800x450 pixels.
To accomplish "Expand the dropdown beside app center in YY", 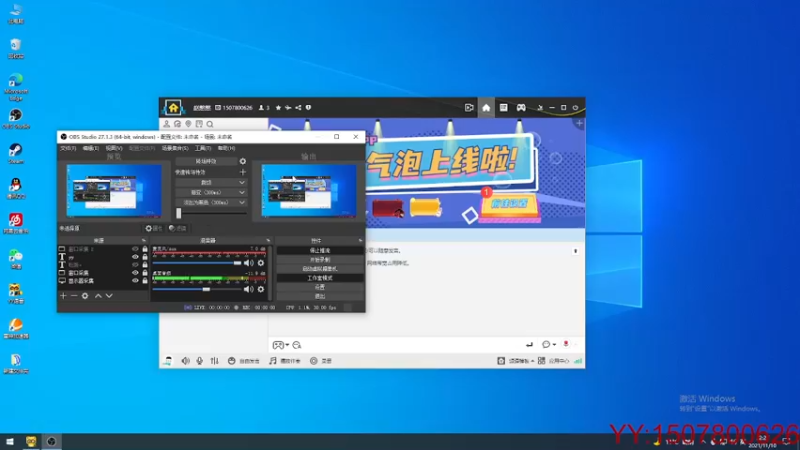I will point(533,361).
